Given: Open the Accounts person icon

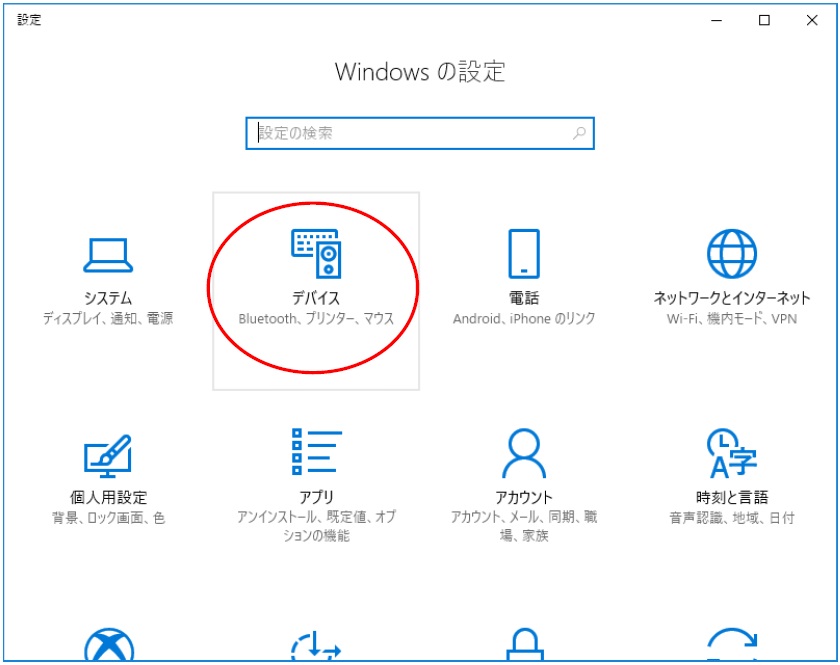Looking at the screenshot, I should point(523,453).
